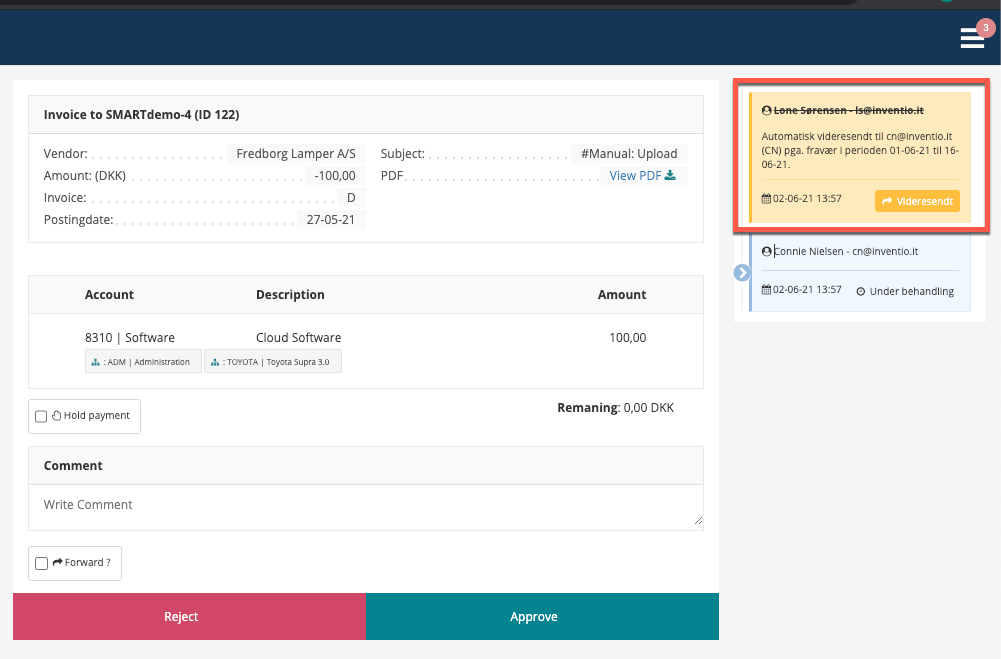Screen dimensions: 1001x659
Task: Click the invoice value D
Action: tap(351, 198)
